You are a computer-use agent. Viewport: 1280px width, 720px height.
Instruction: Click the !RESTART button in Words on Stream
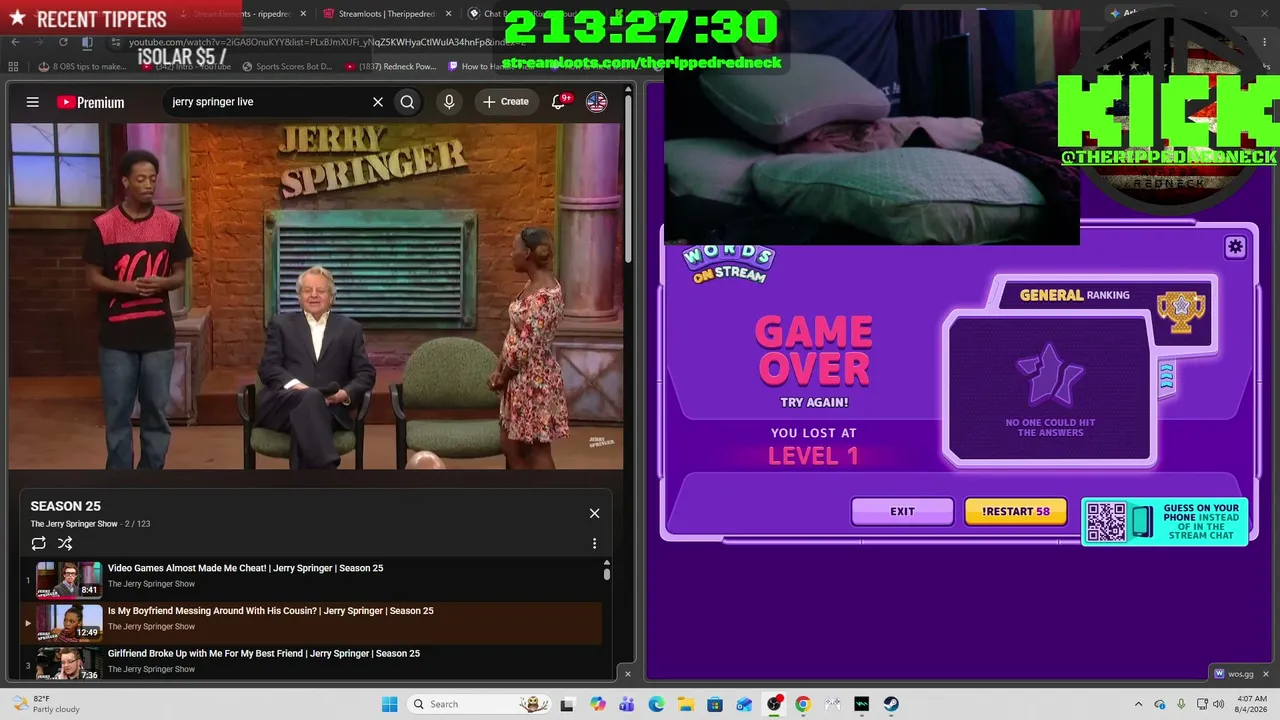pos(1015,512)
